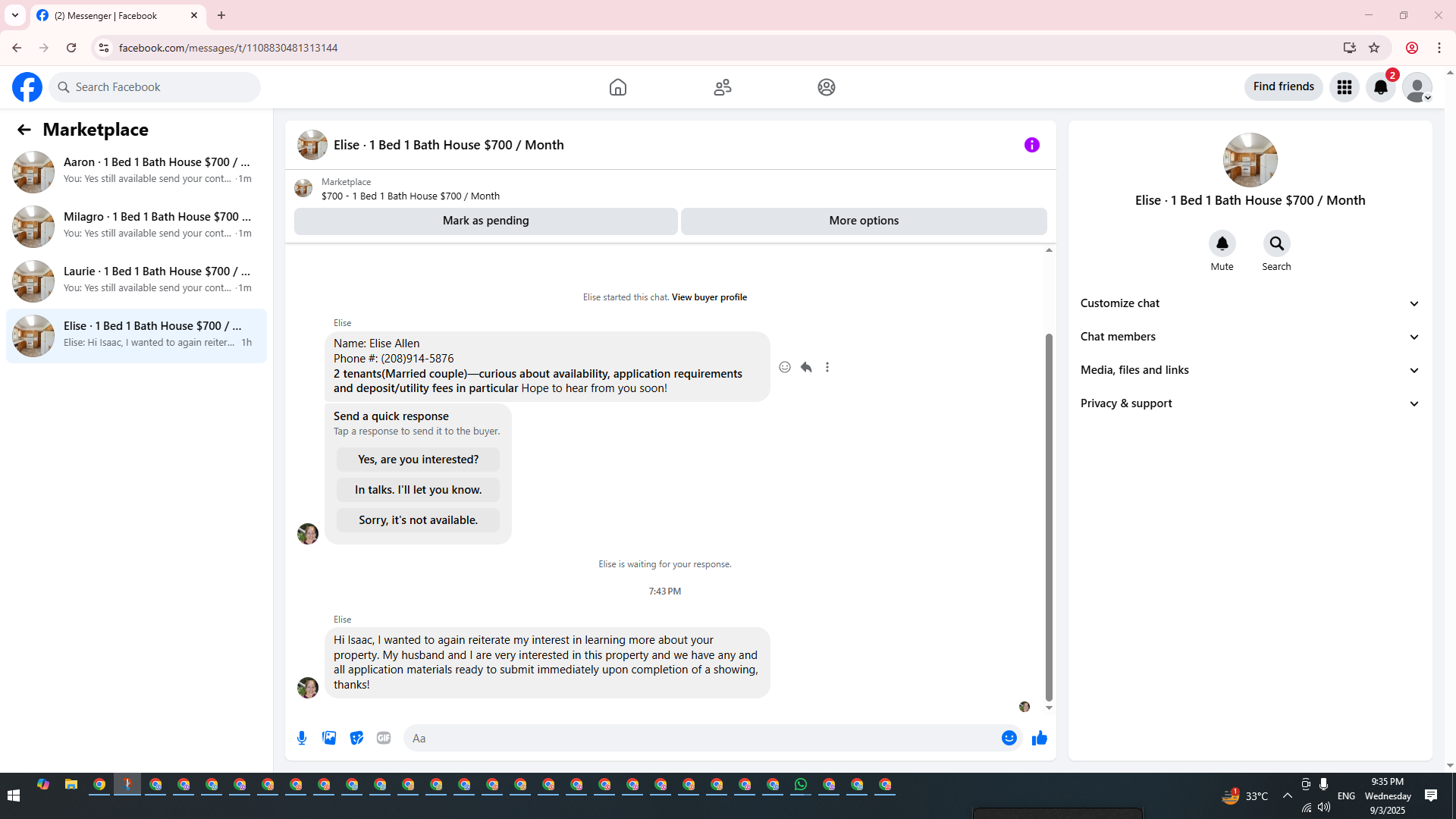Open the Windows Start menu

[13, 795]
